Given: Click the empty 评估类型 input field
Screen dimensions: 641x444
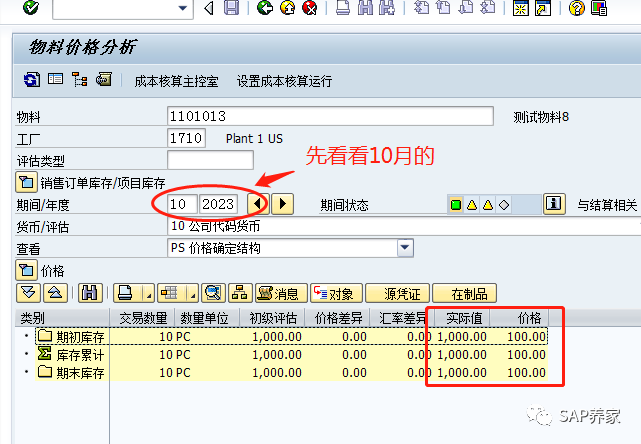Looking at the screenshot, I should [211, 160].
